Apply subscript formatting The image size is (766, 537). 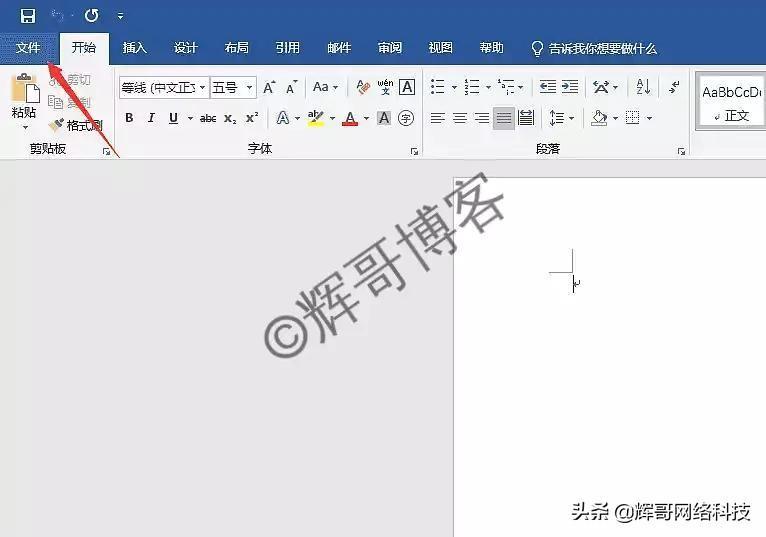tap(230, 118)
